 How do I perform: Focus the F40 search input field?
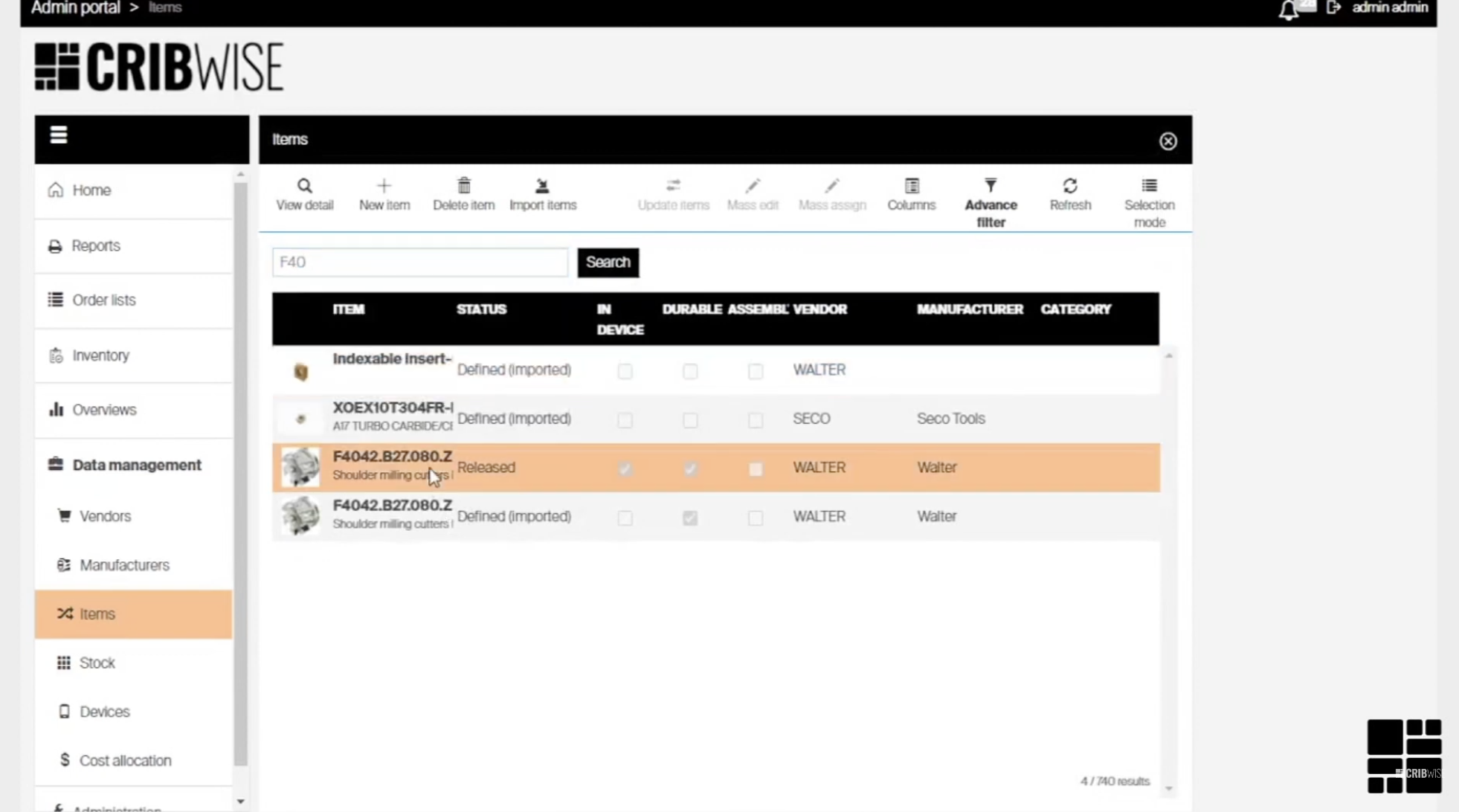coord(419,262)
